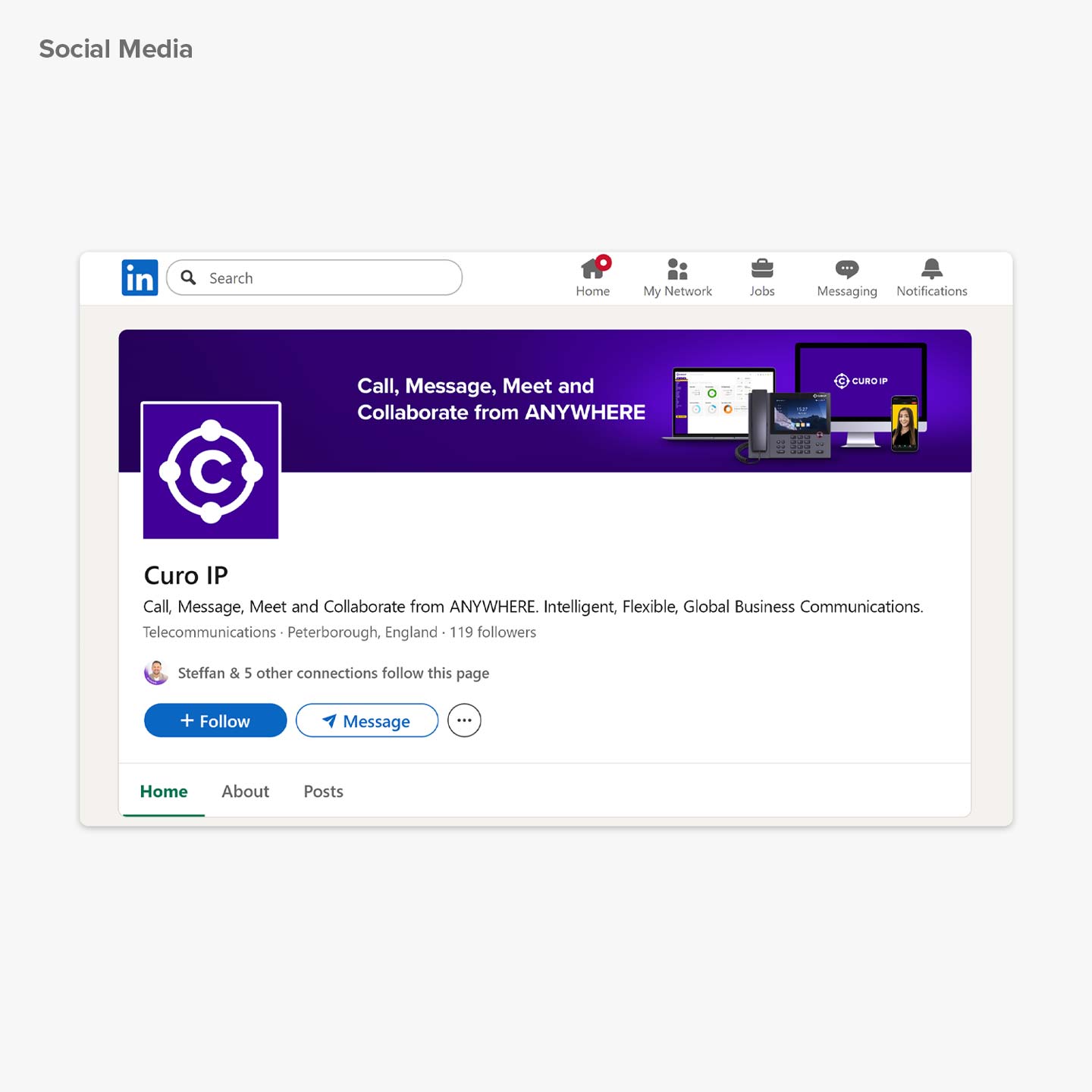
Task: Switch to the Posts tab
Action: click(x=323, y=791)
